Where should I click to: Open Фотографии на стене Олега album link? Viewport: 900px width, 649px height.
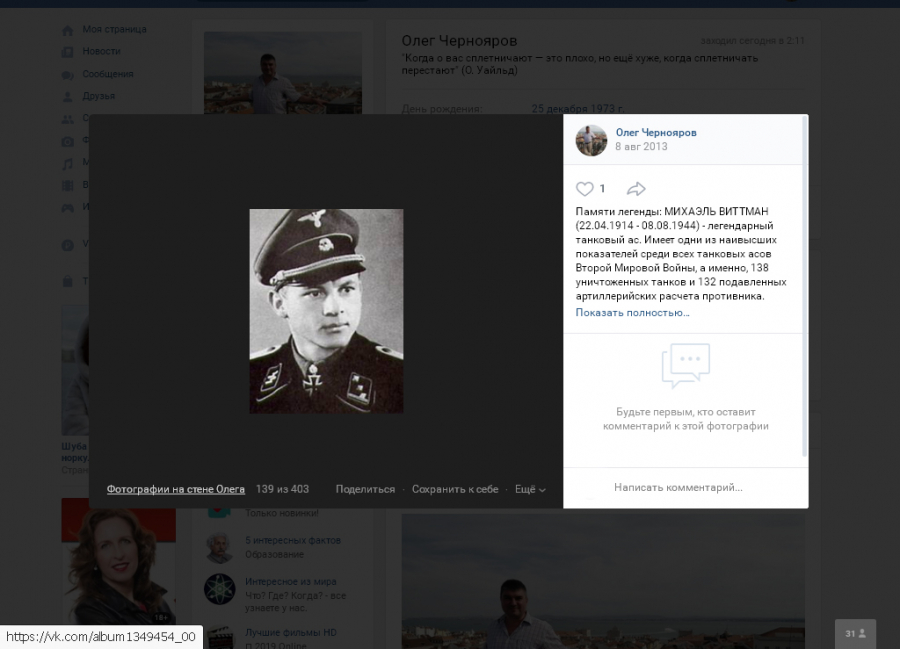point(176,489)
